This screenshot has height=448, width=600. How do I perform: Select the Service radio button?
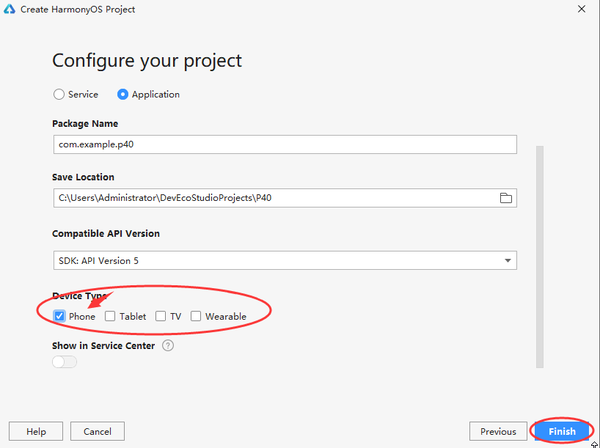point(59,94)
